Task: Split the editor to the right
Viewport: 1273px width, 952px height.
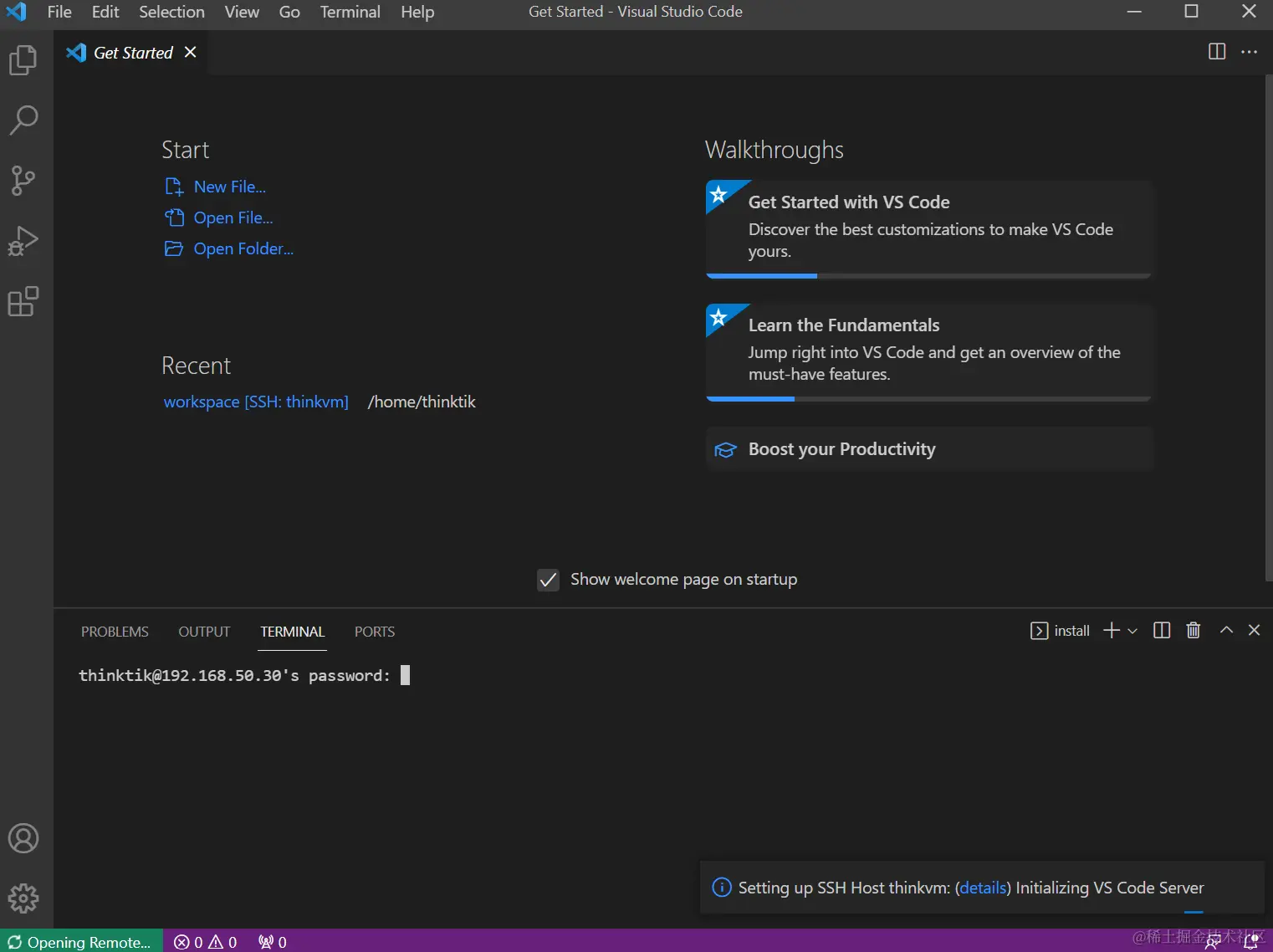Action: point(1217,52)
